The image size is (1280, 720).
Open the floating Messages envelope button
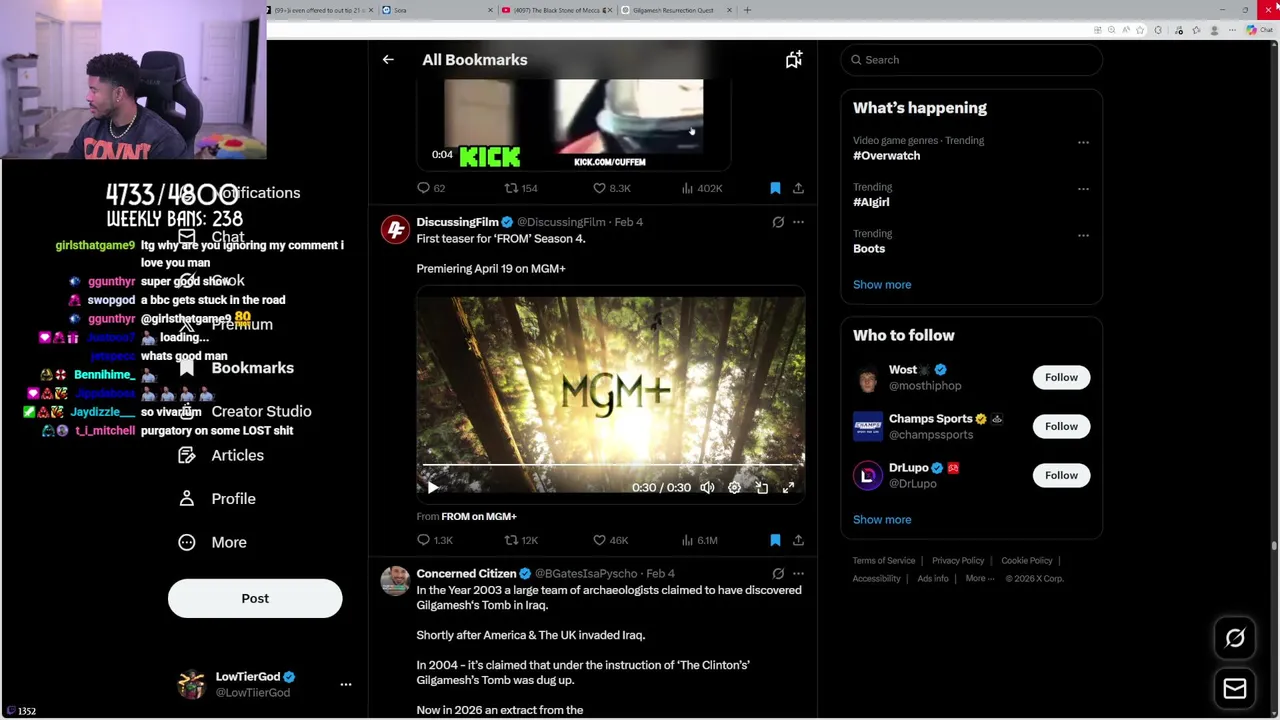(x=1235, y=688)
